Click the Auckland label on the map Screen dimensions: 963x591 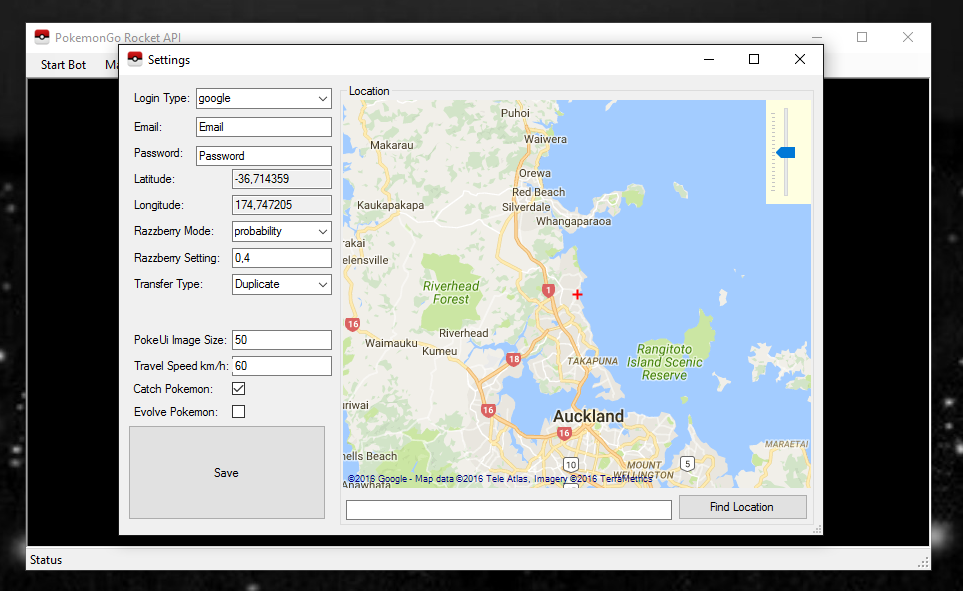click(x=588, y=416)
